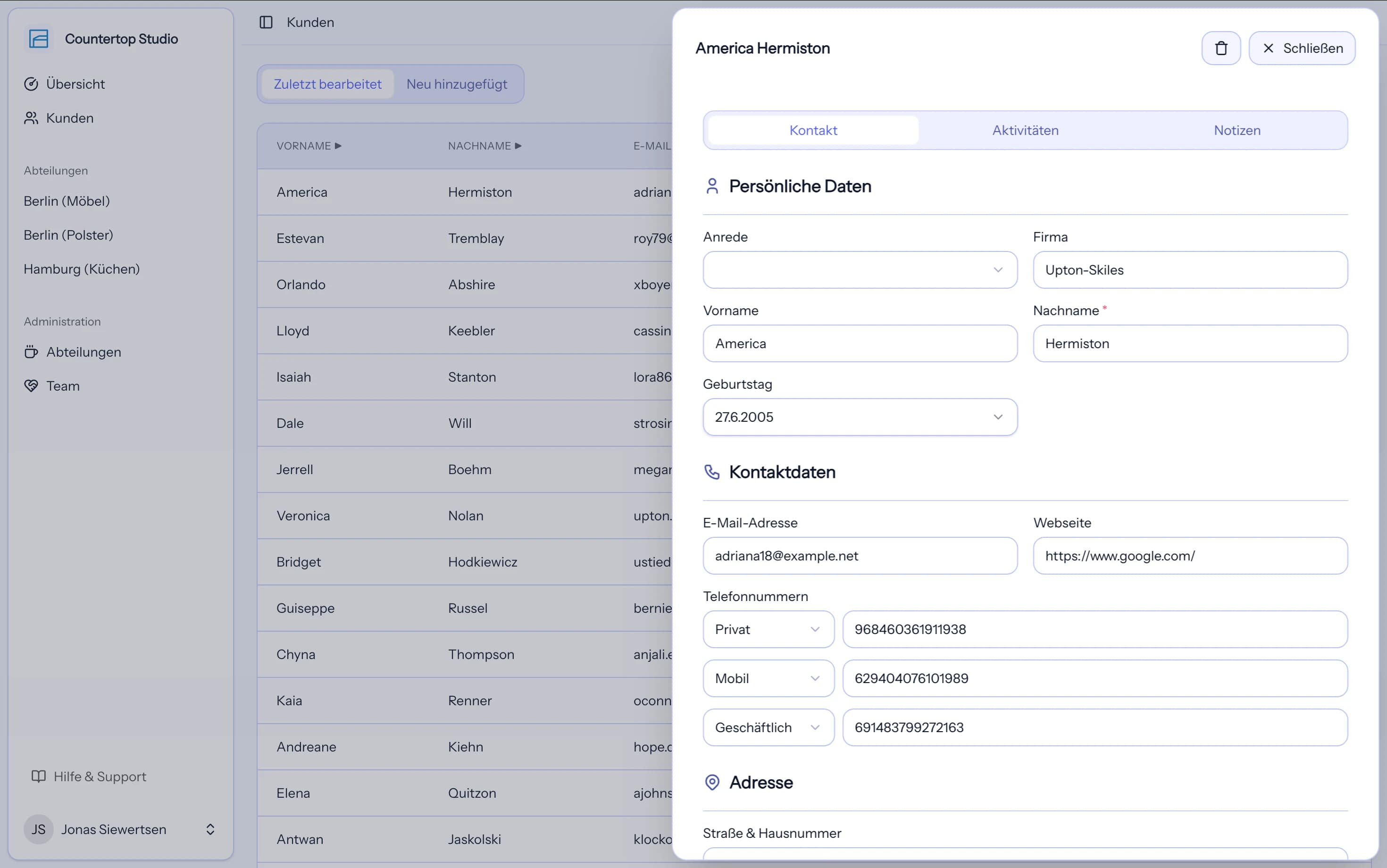Sort table by Vorname column
This screenshot has height=868, width=1387.
click(309, 146)
